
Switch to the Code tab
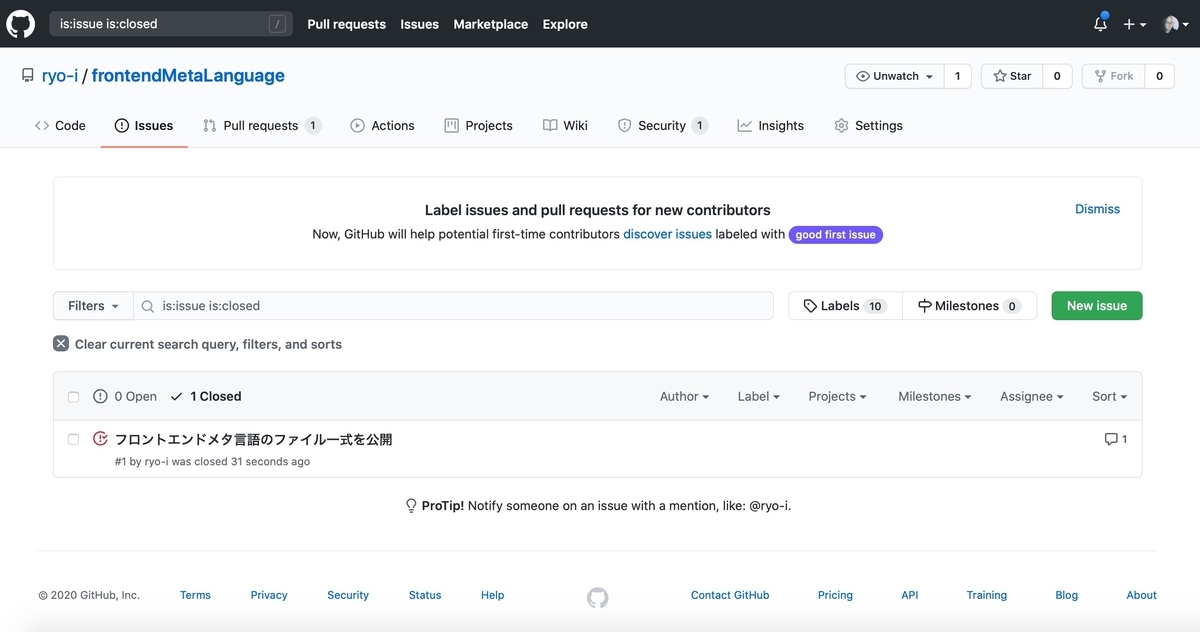point(60,126)
